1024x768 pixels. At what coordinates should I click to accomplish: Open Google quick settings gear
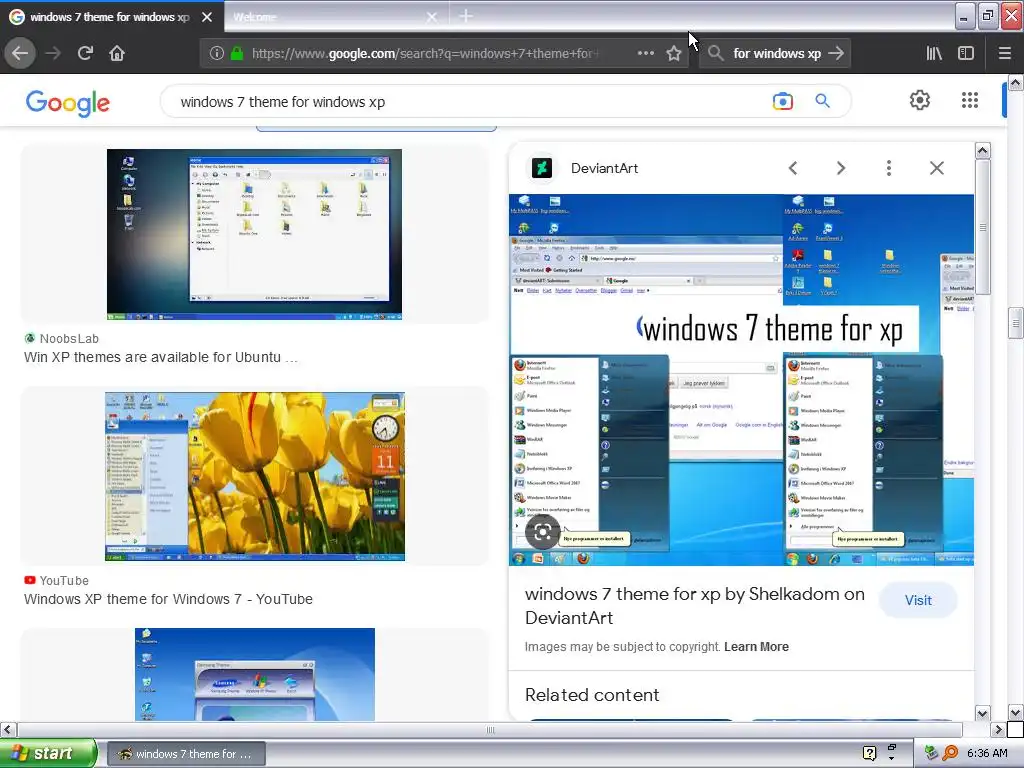tap(920, 100)
